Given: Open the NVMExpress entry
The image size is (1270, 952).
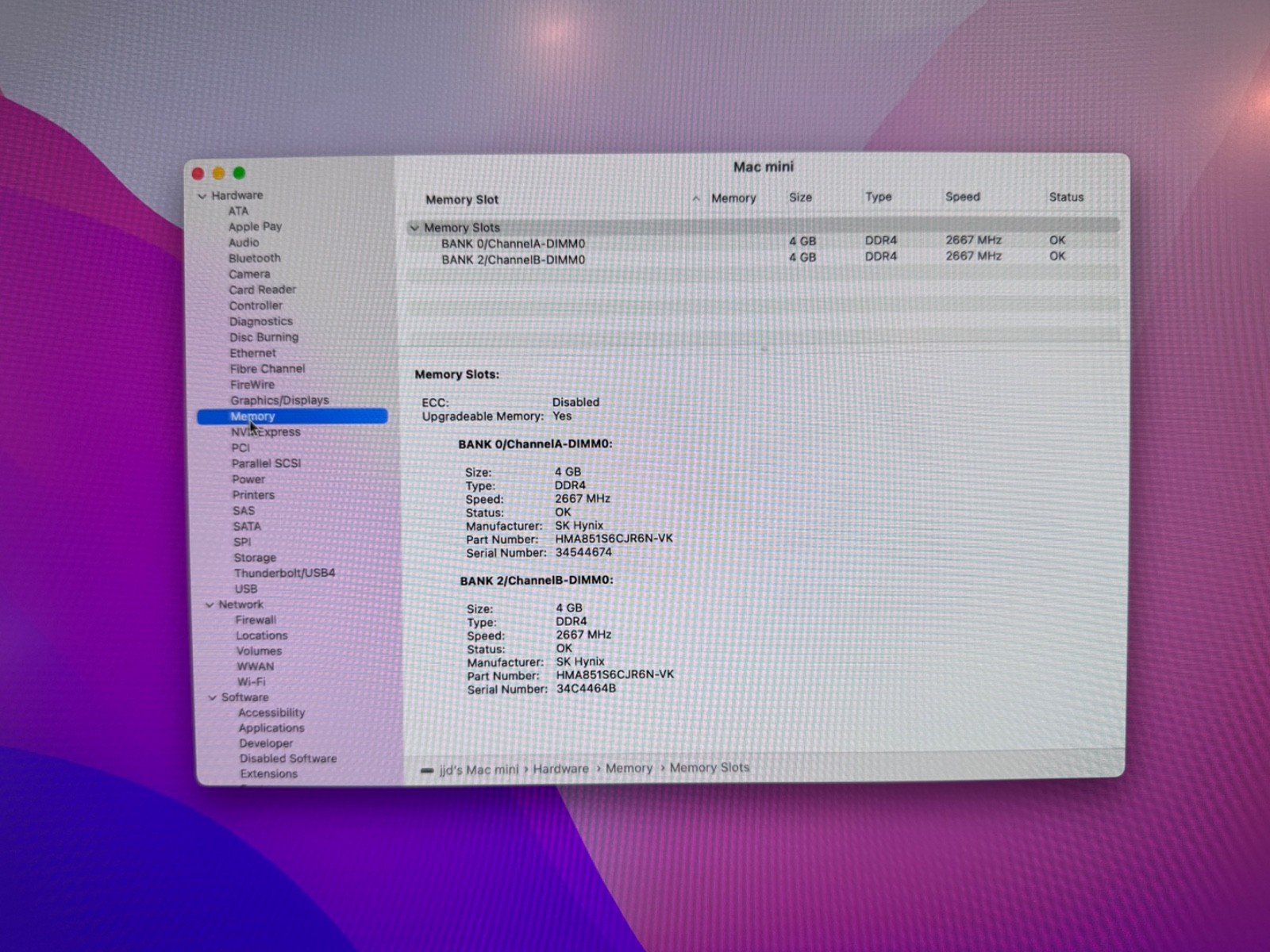Looking at the screenshot, I should 265,432.
